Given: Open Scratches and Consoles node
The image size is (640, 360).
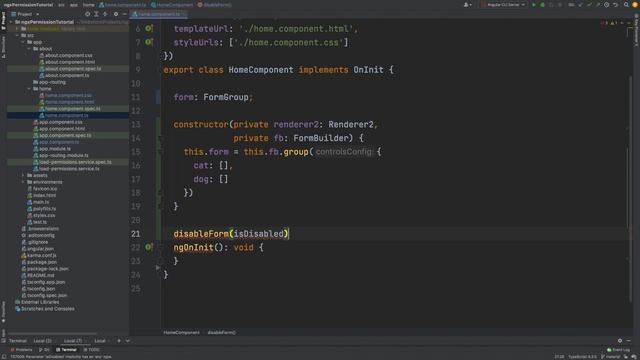Looking at the screenshot, I should [x=44, y=309].
